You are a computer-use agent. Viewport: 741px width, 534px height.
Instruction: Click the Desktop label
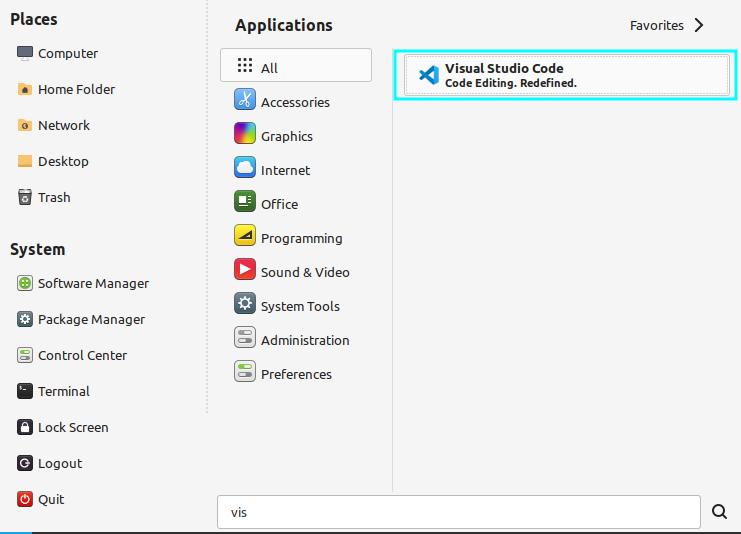63,162
